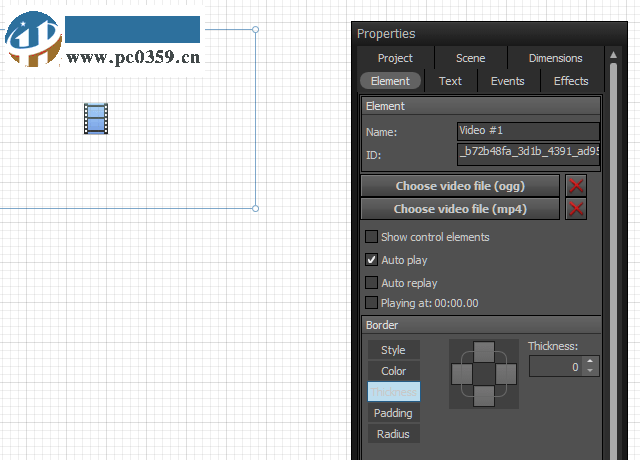
Task: Select the Element tab
Action: (x=390, y=81)
